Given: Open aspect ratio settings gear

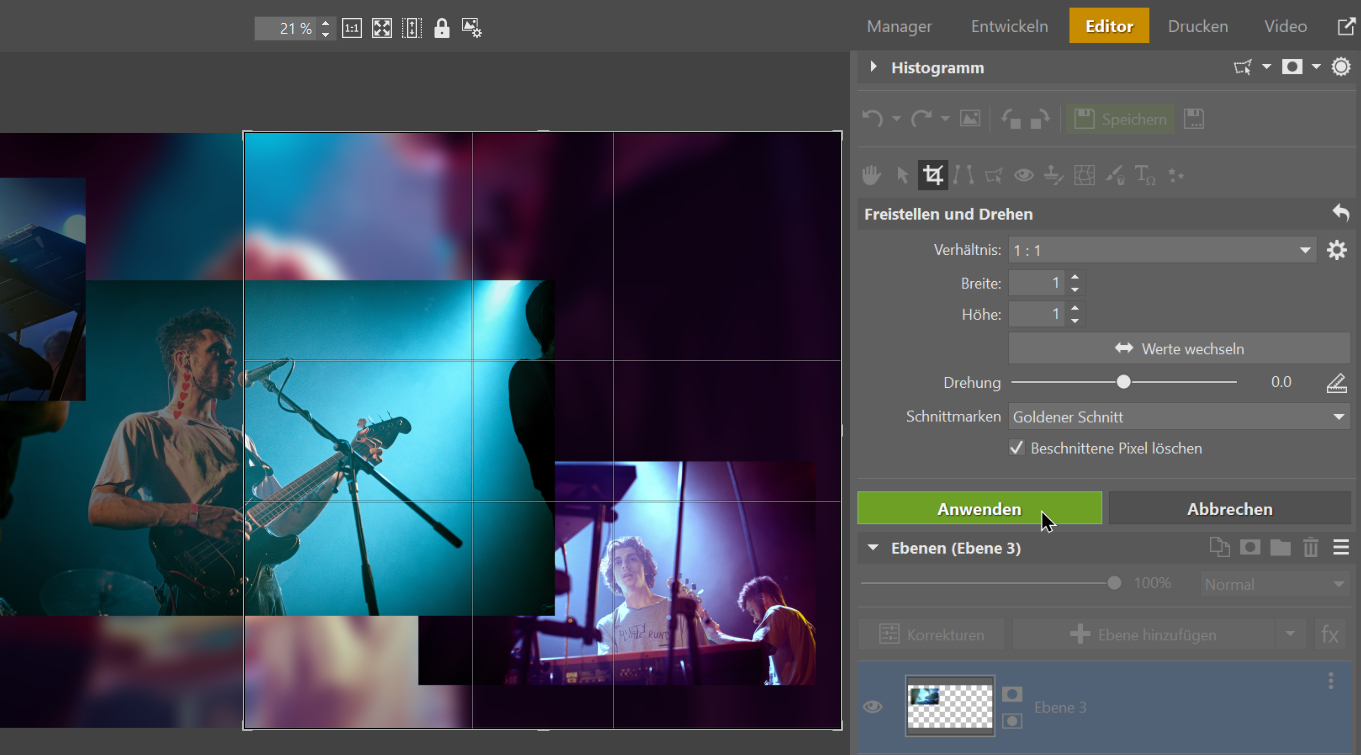Looking at the screenshot, I should click(x=1336, y=250).
